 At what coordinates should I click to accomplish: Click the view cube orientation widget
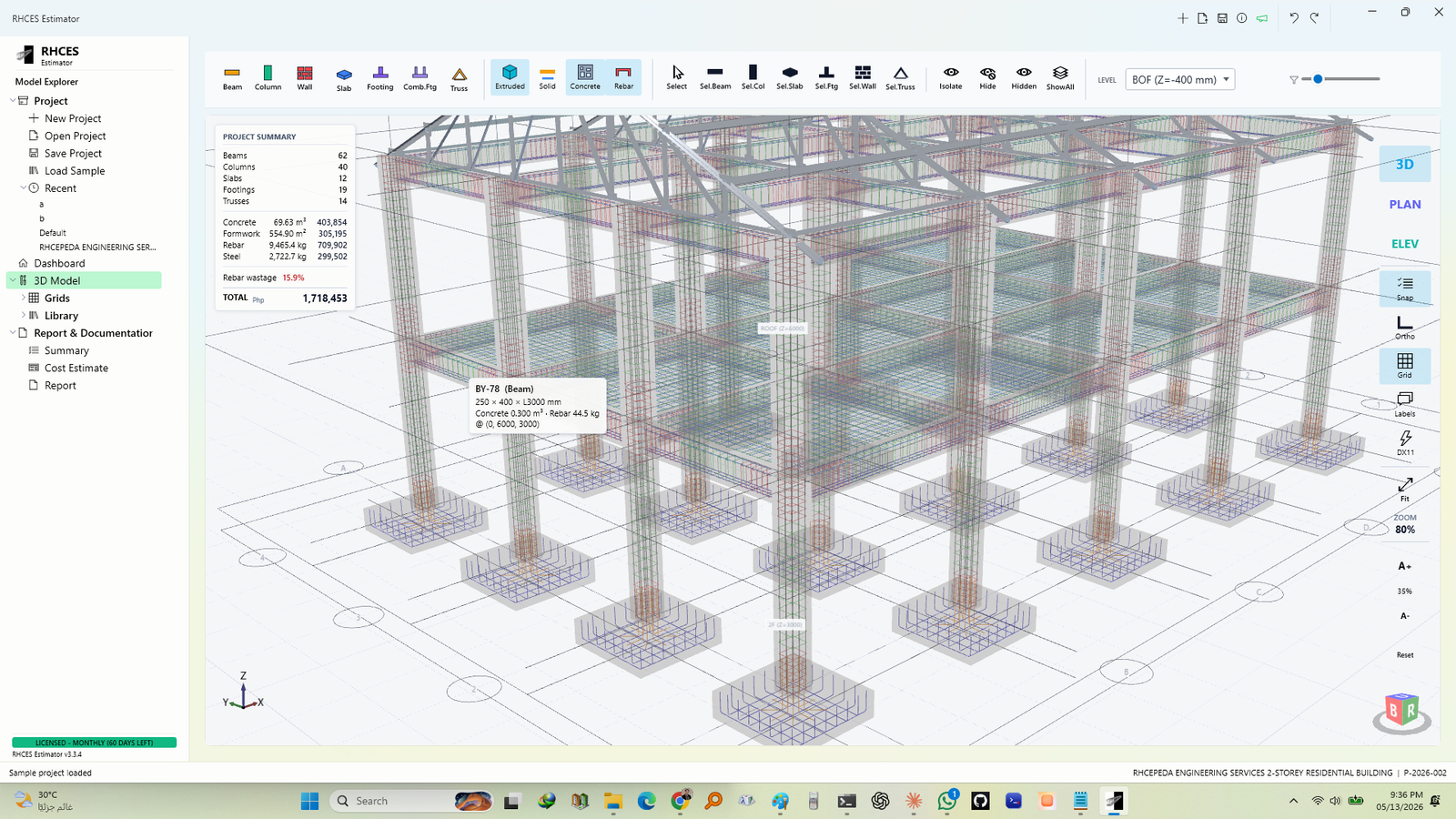[1401, 712]
